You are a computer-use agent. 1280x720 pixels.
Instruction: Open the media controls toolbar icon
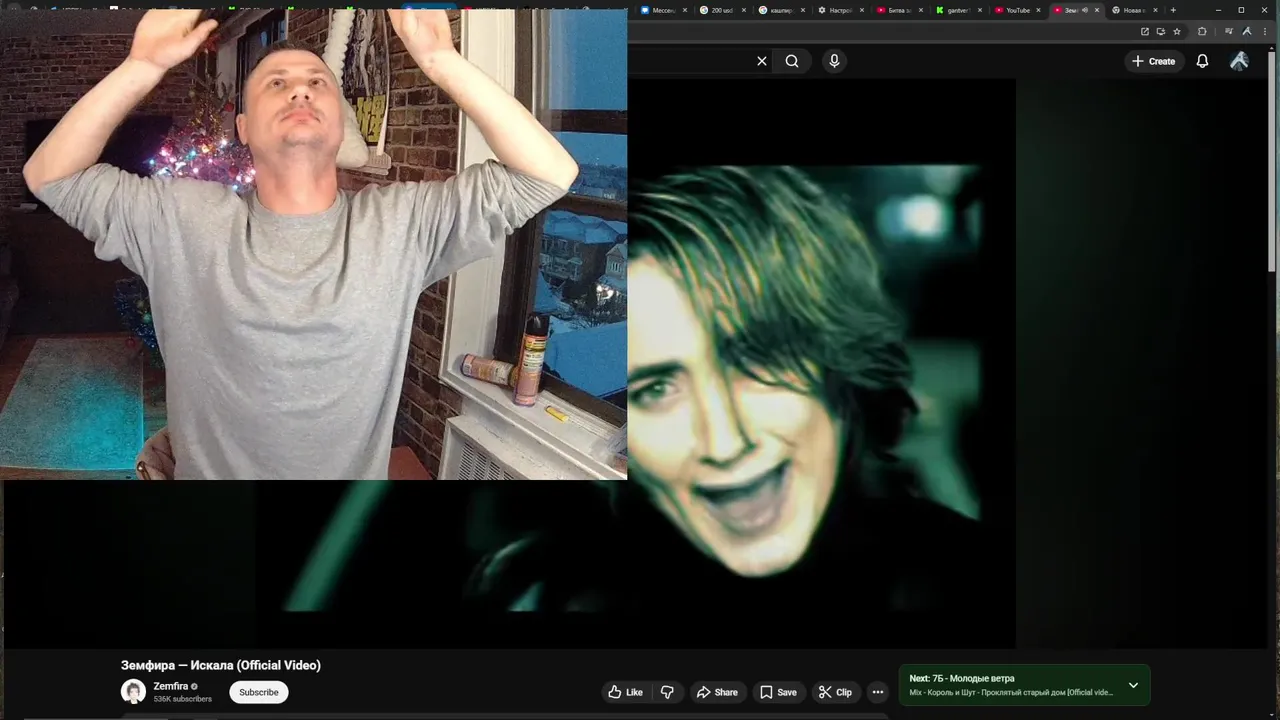click(x=1229, y=31)
